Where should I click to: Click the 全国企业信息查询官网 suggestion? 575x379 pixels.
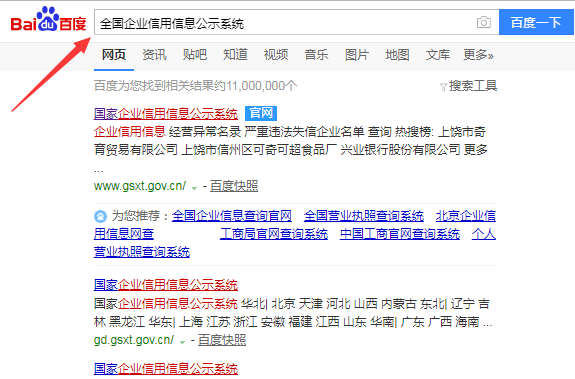[232, 216]
